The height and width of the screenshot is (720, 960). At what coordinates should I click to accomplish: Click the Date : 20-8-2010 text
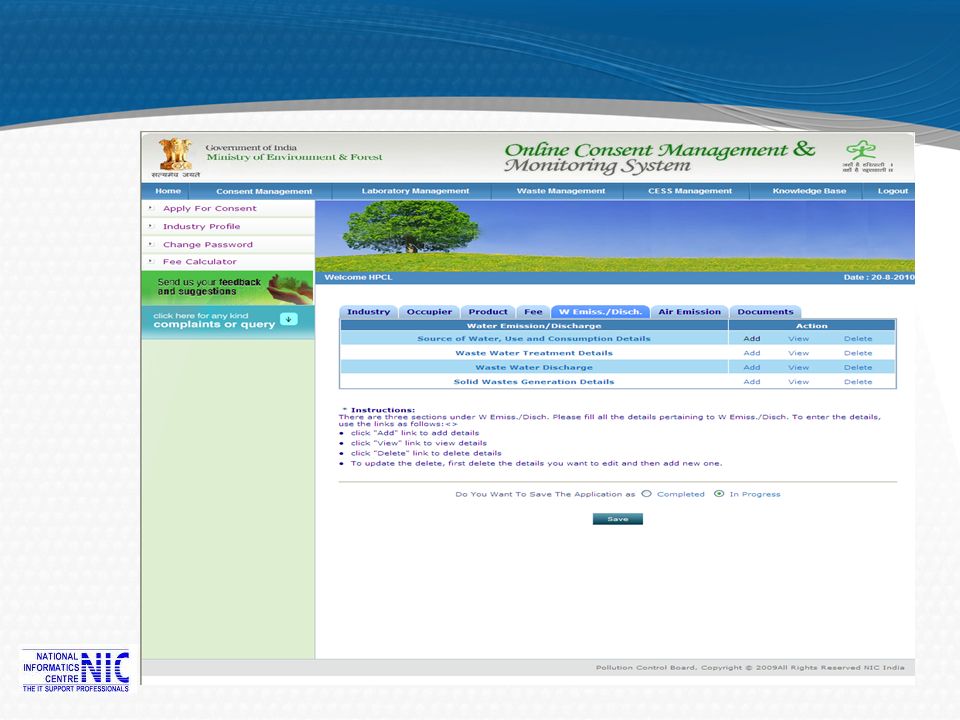tap(879, 277)
